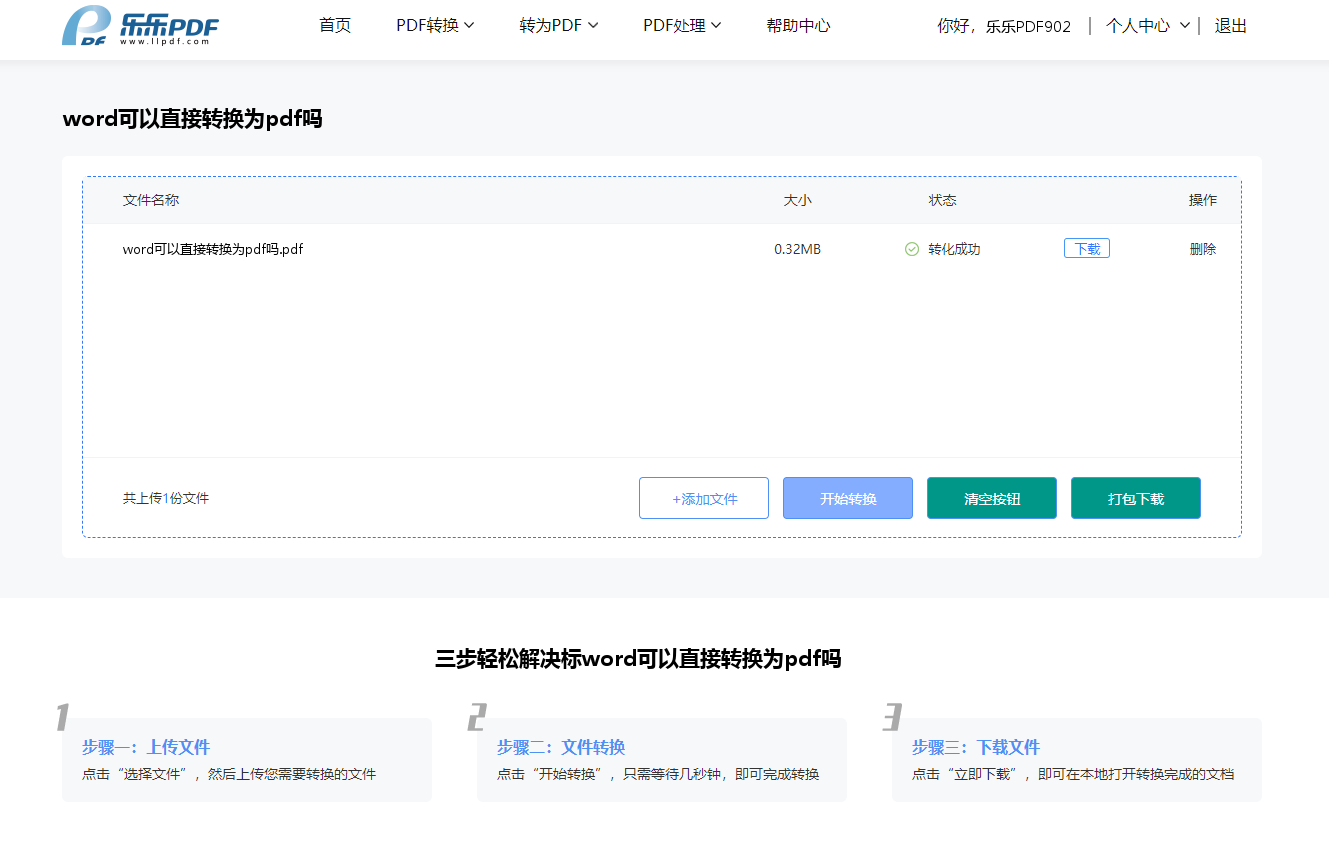Open the 个人中心 dropdown
Viewport: 1329px width, 845px height.
(x=1148, y=26)
